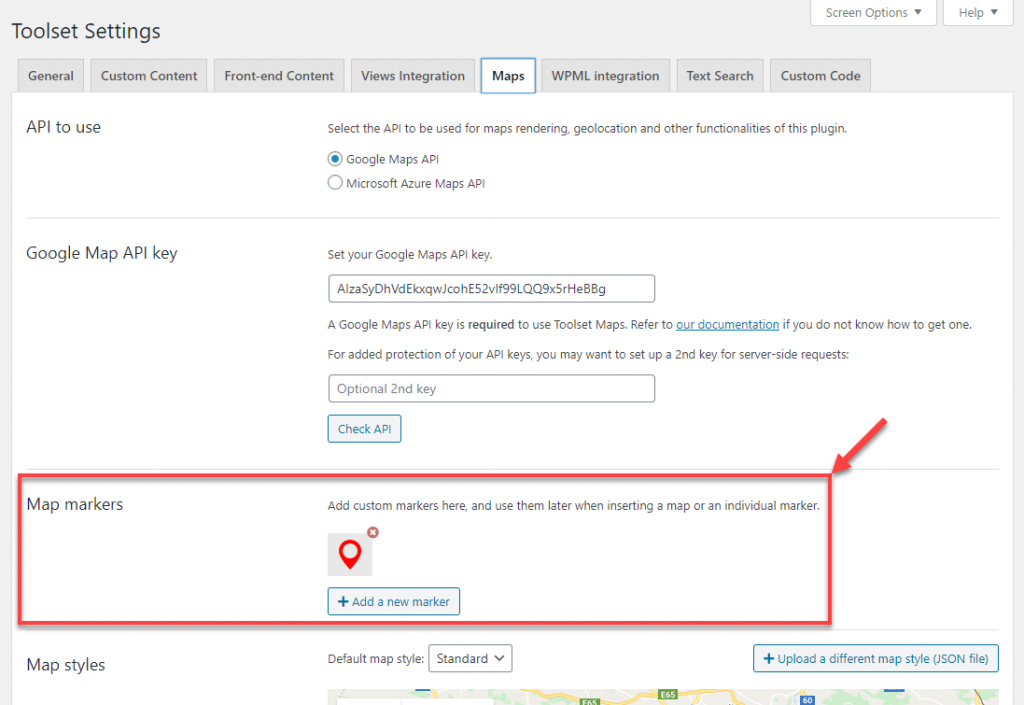Click the Optional 2nd key input field

(x=491, y=388)
